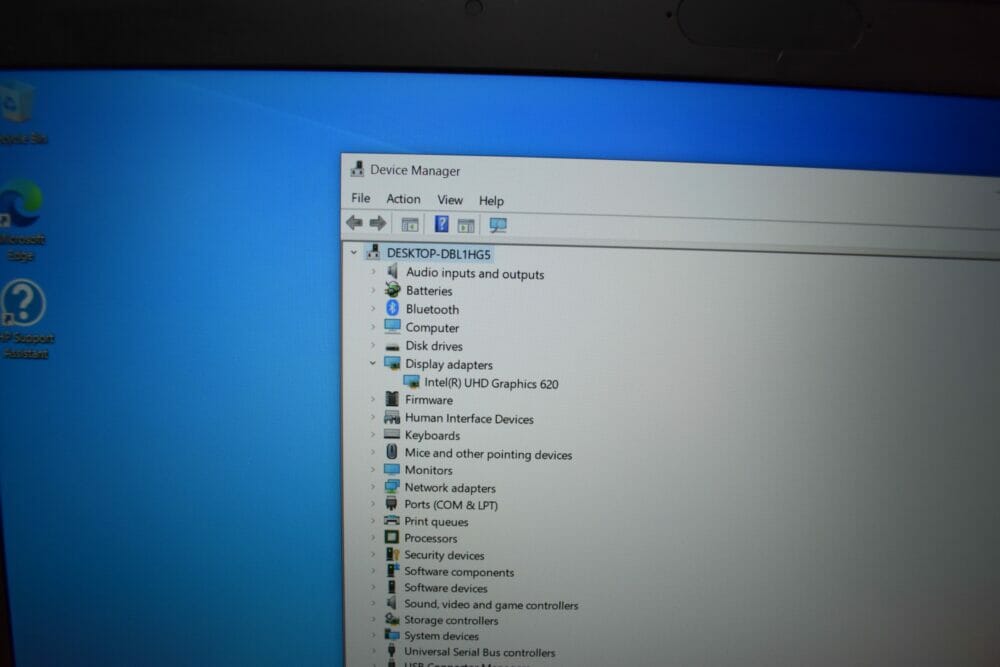The height and width of the screenshot is (667, 1000).
Task: Select the Storage controllers label
Action: coord(451,620)
